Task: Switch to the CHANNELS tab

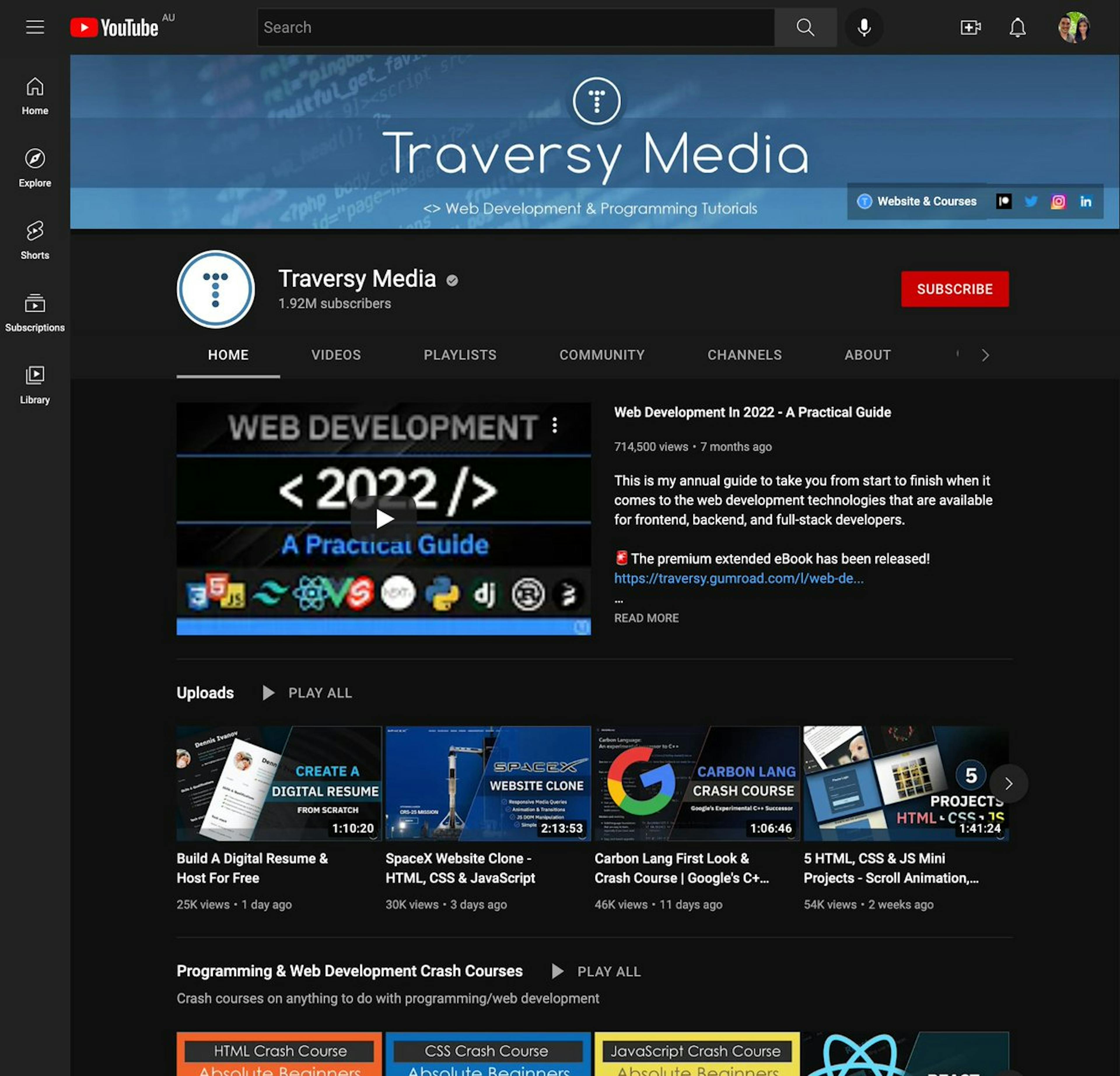Action: click(x=744, y=355)
